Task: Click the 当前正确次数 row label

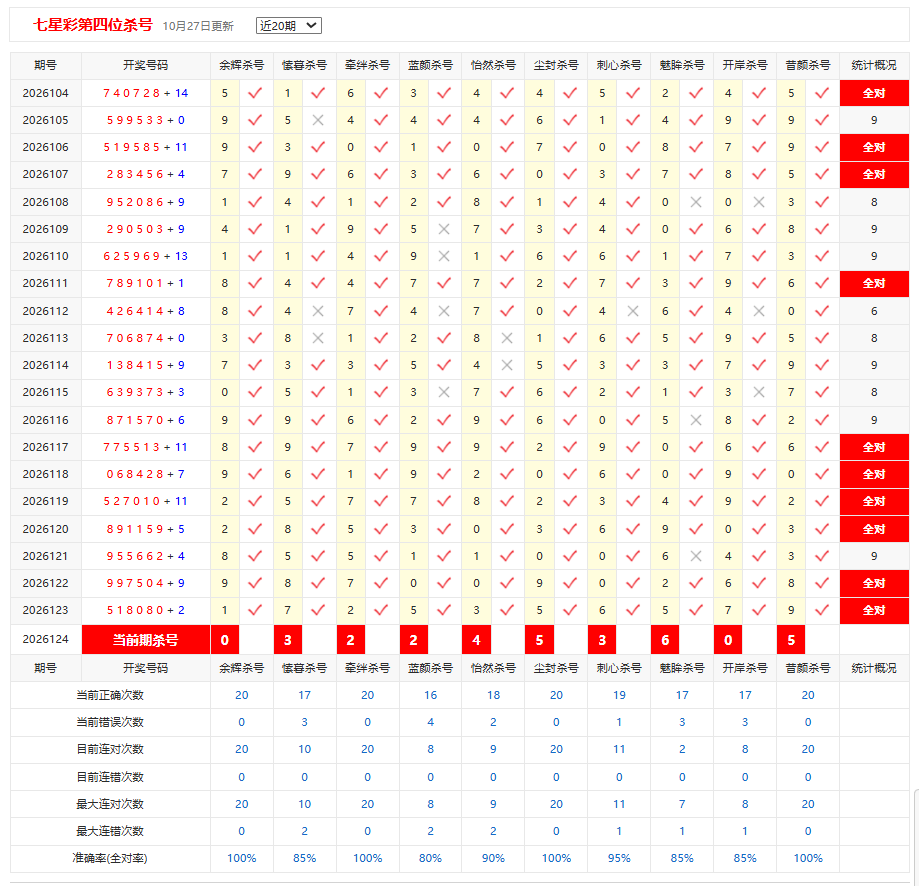Action: tap(110, 695)
